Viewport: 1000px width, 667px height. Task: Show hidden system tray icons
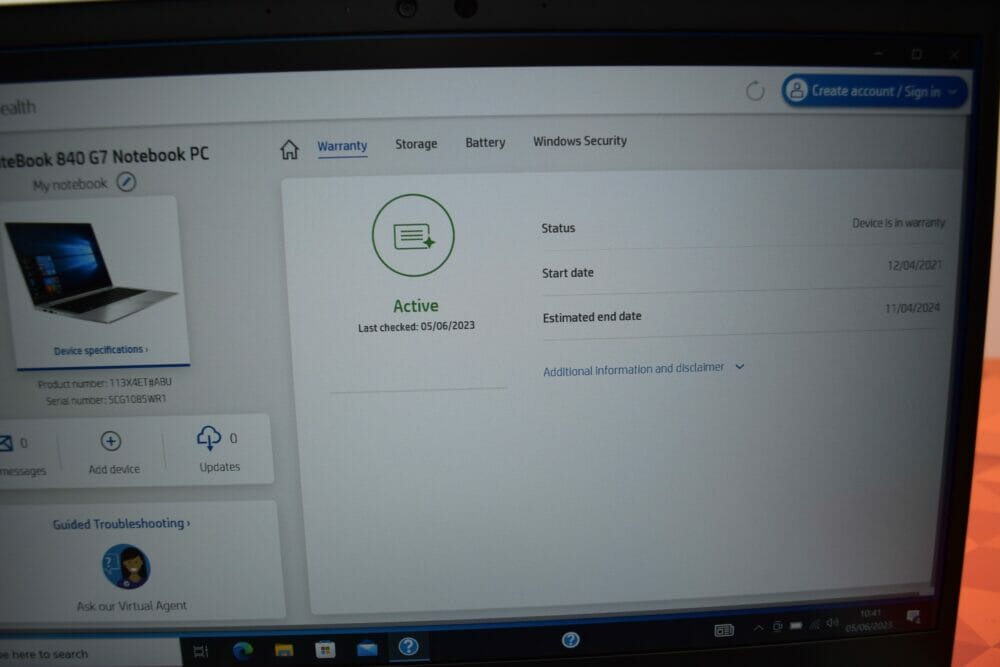pyautogui.click(x=758, y=628)
